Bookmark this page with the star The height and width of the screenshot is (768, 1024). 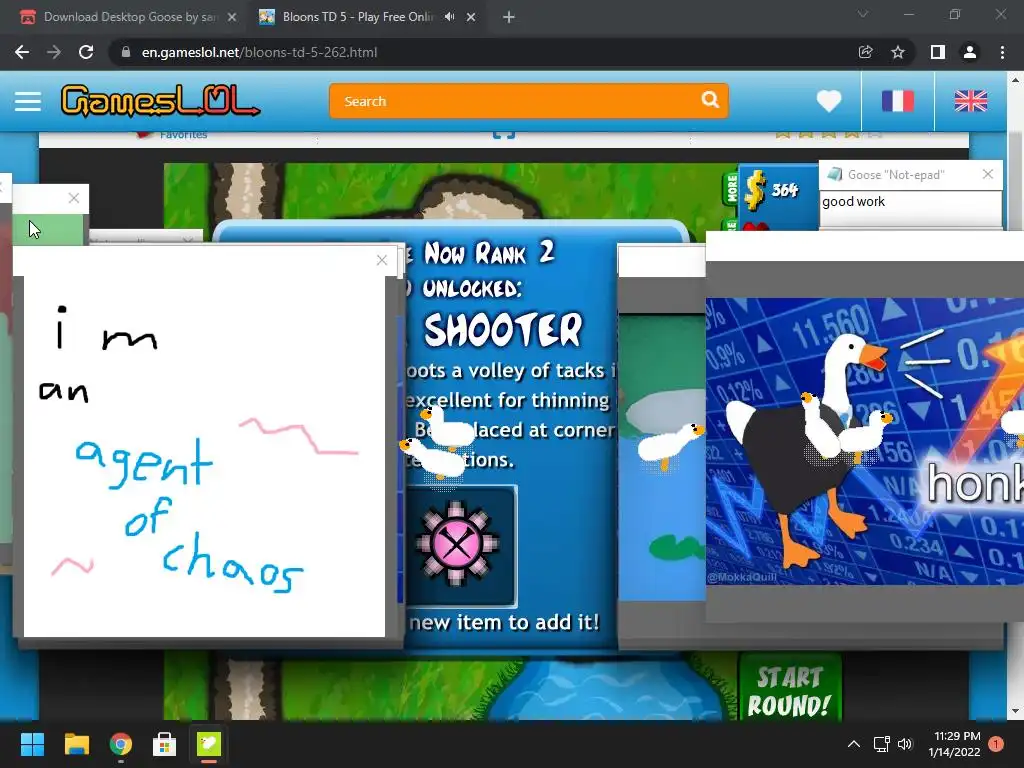(x=898, y=52)
